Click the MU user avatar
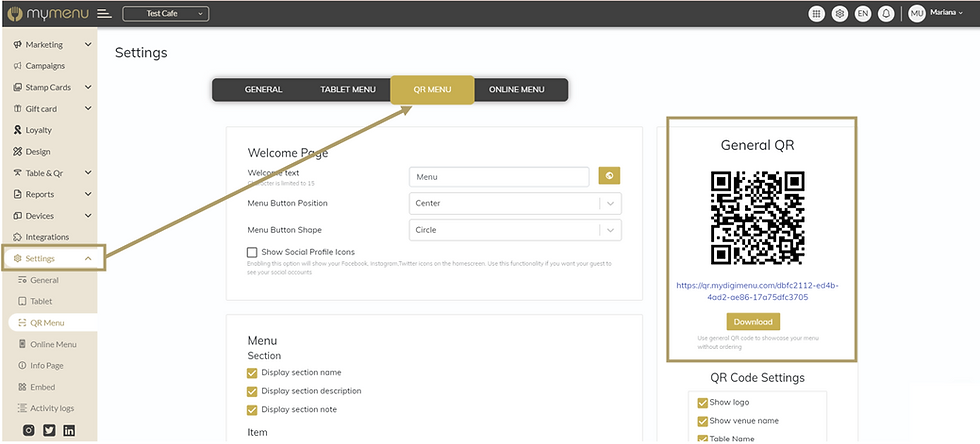980x444 pixels. [917, 13]
